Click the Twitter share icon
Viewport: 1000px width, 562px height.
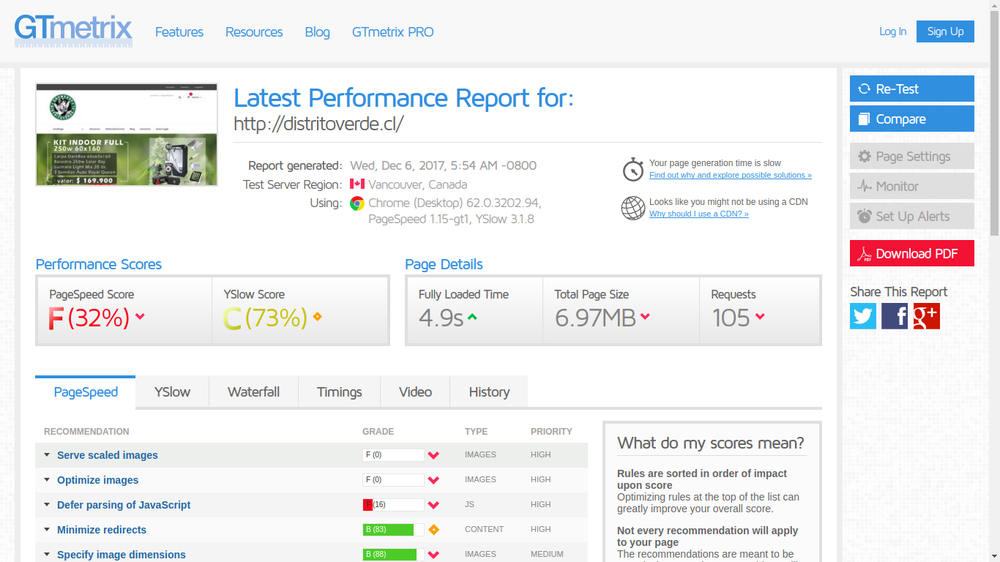[x=863, y=316]
